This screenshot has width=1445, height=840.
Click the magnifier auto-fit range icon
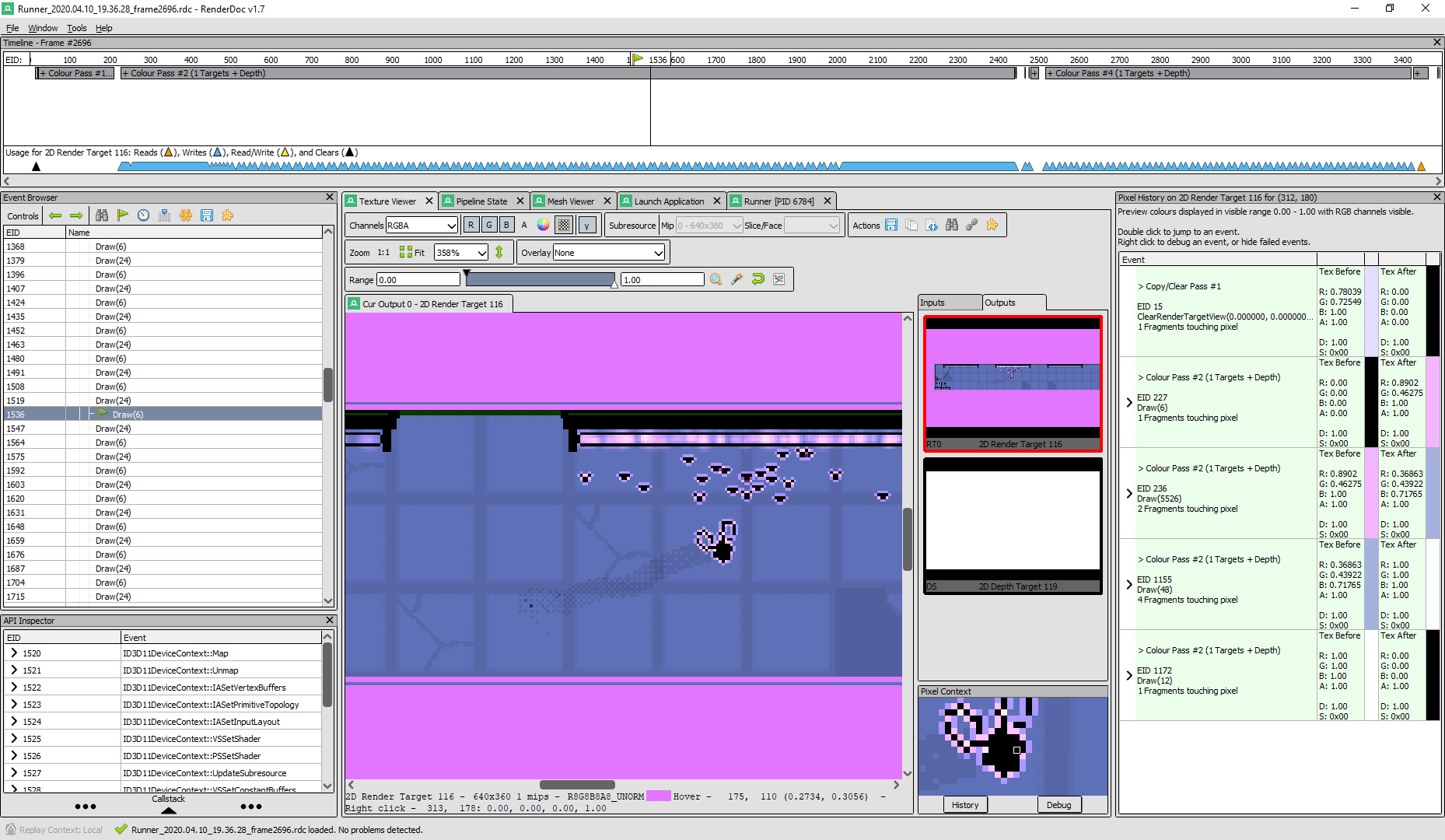tap(716, 279)
